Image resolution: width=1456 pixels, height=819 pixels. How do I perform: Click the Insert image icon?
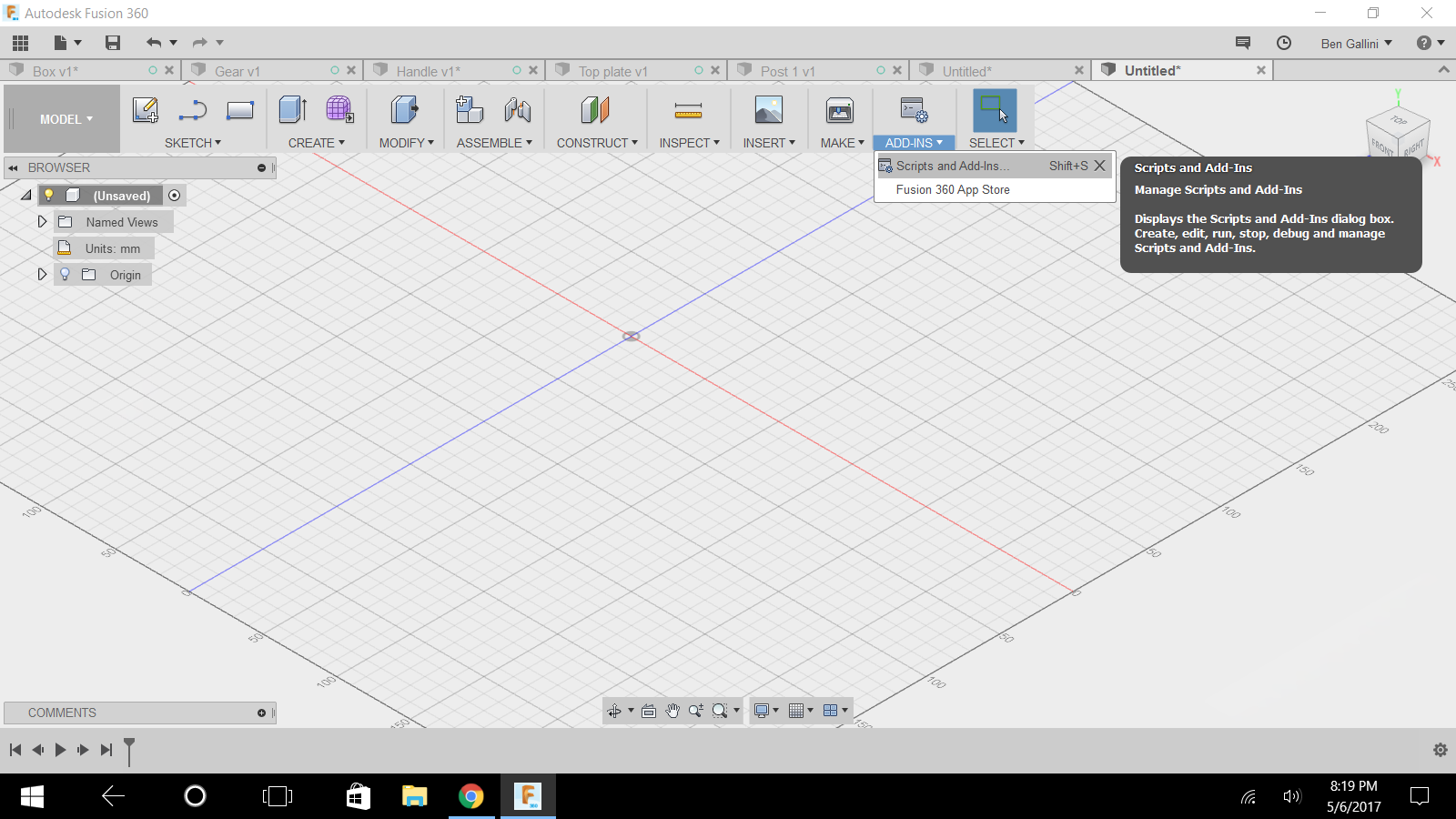[769, 110]
